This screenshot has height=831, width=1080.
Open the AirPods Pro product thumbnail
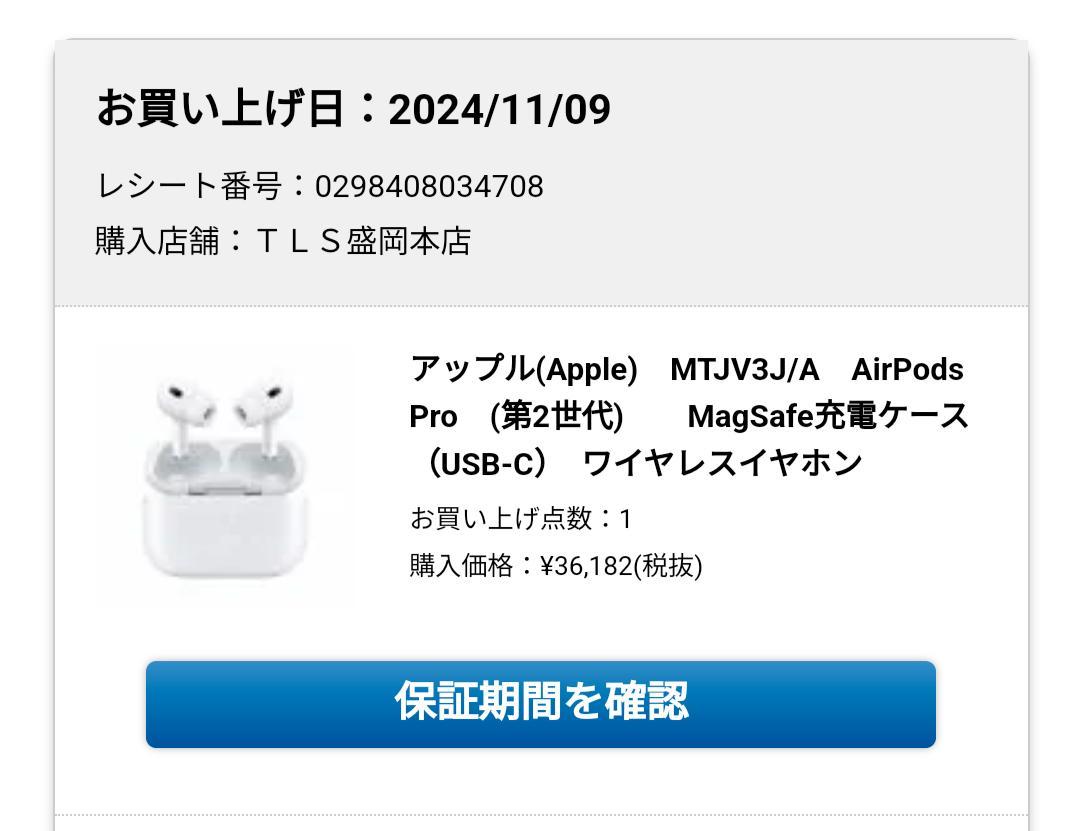[225, 476]
